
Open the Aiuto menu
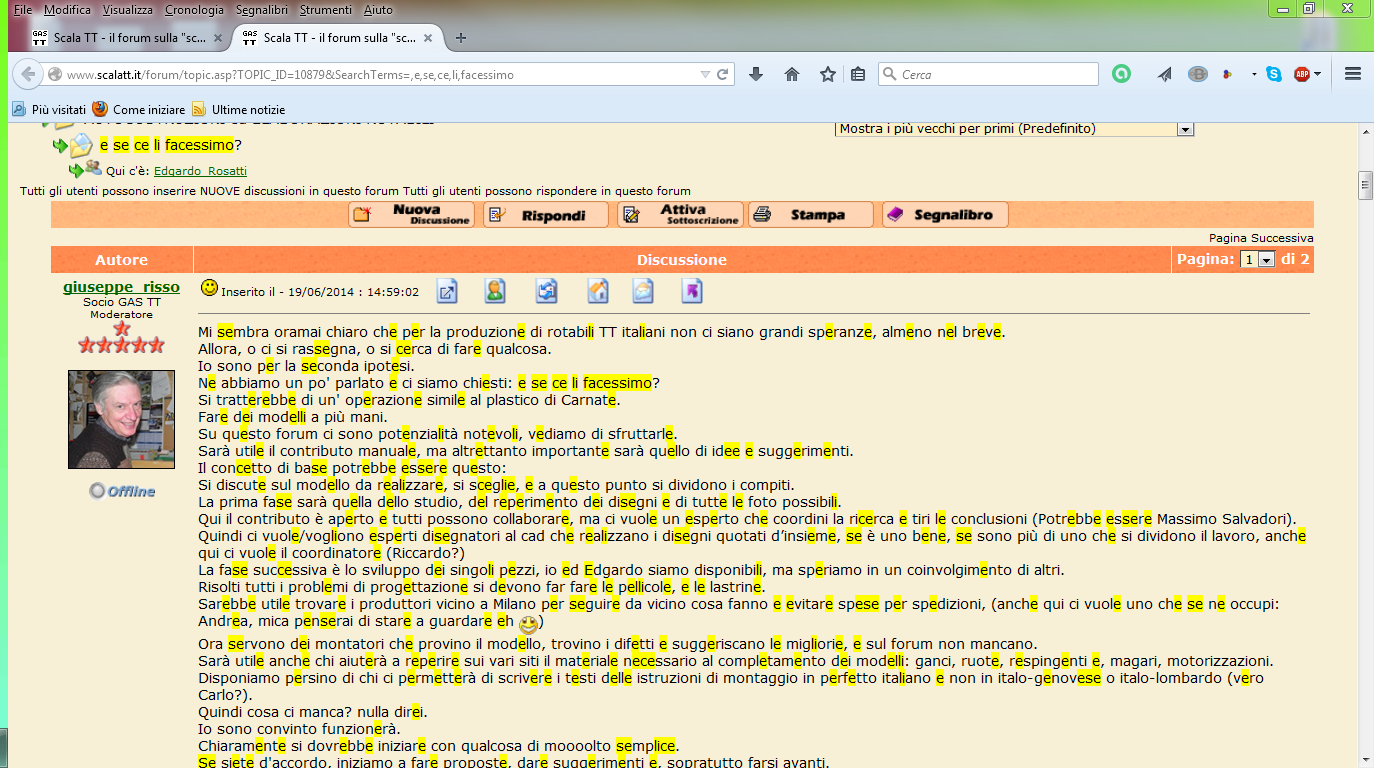(x=378, y=9)
